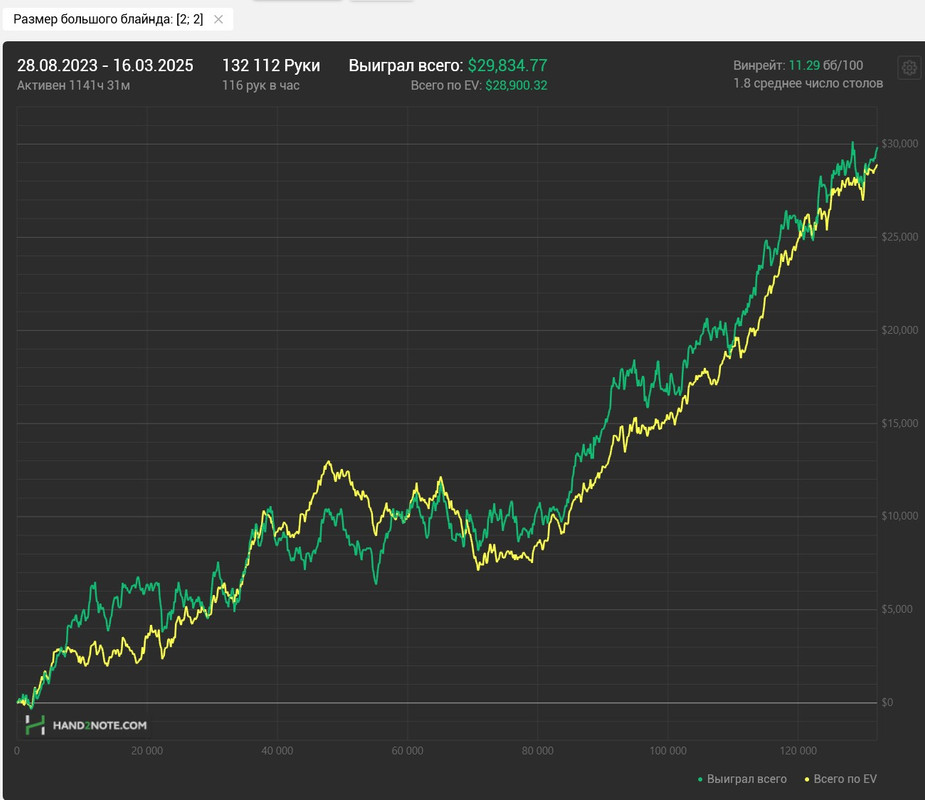This screenshot has height=800, width=925.
Task: Click the $0 y-axis label
Action: tap(887, 702)
